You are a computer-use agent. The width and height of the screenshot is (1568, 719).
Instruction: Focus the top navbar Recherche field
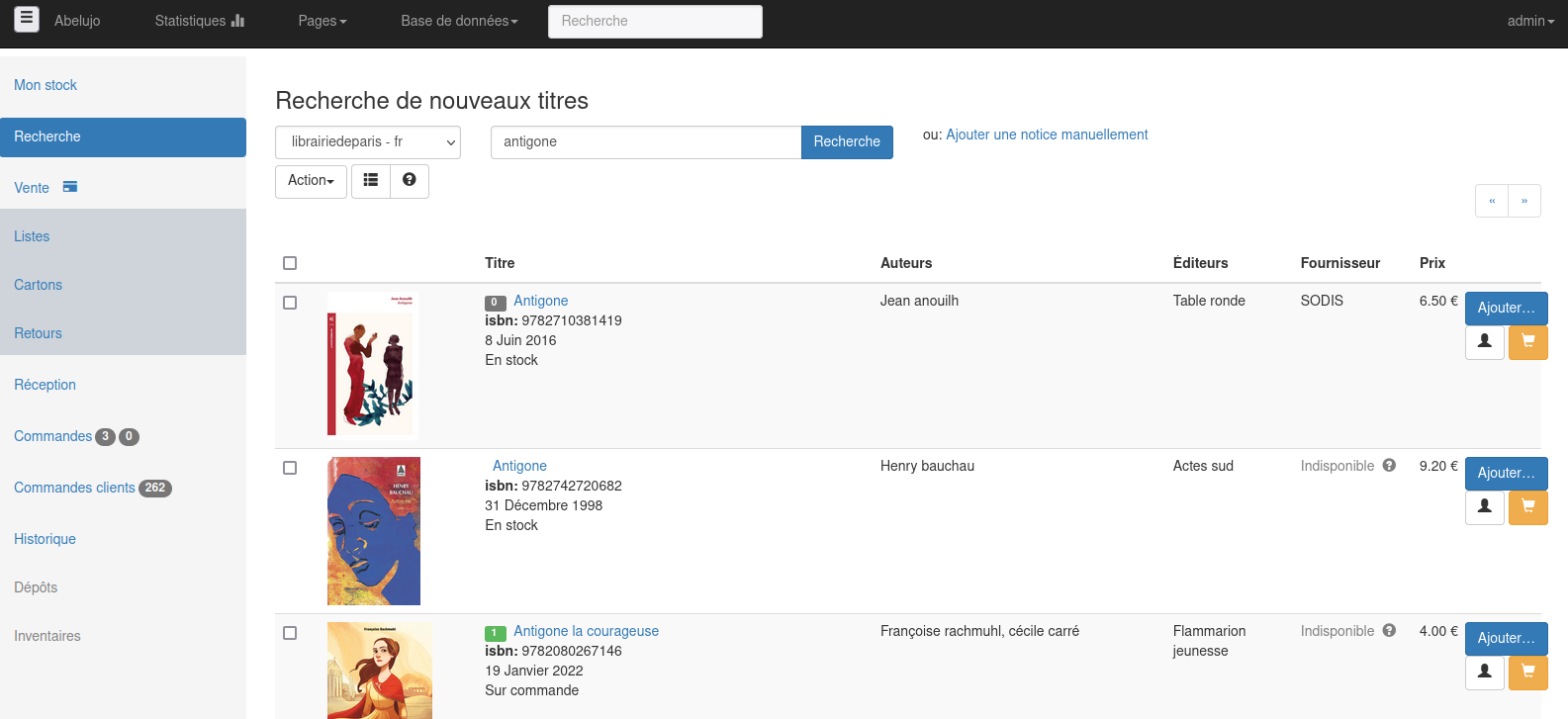click(x=655, y=22)
